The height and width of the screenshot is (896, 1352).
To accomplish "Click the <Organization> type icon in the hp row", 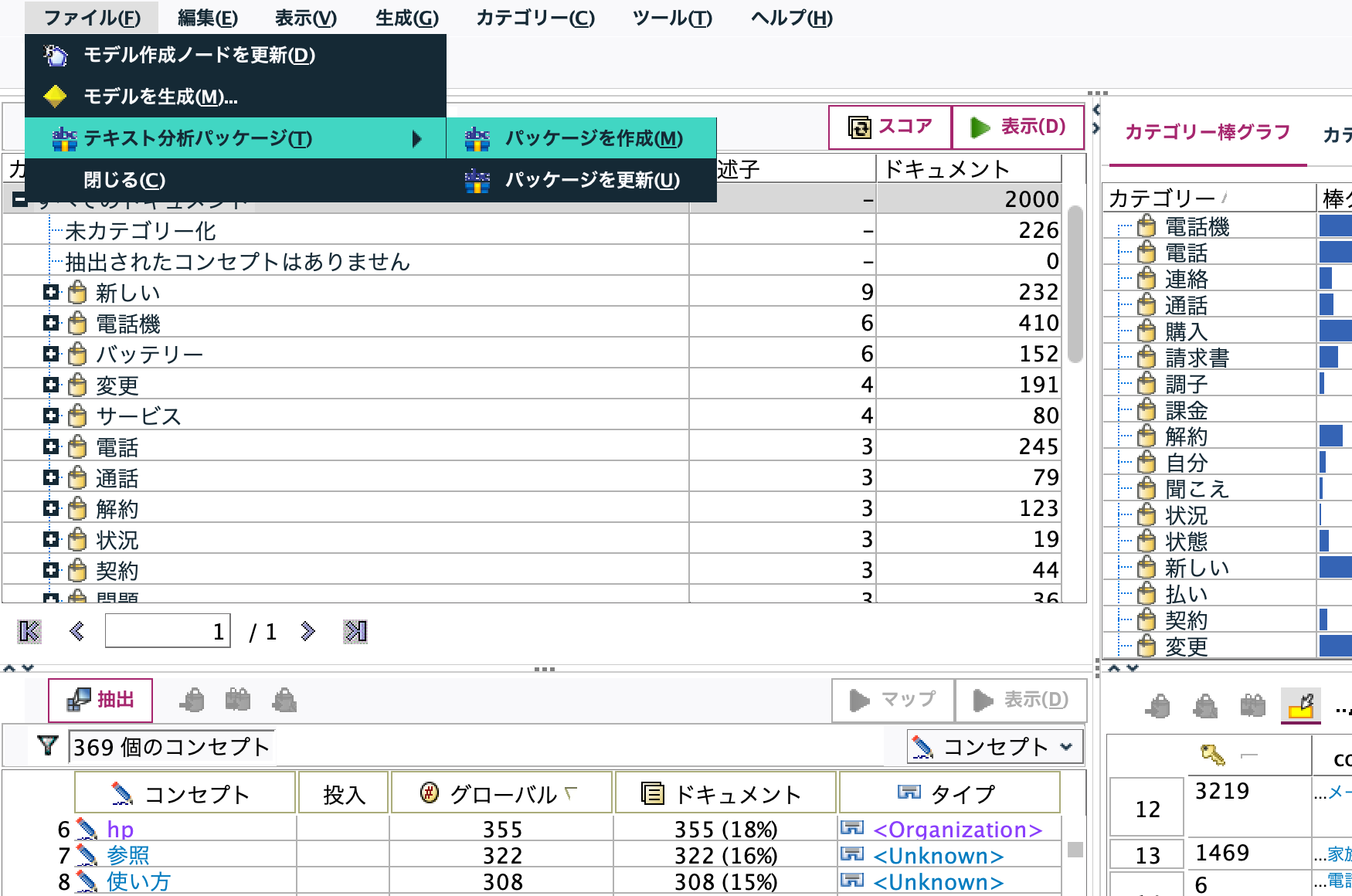I will (851, 829).
